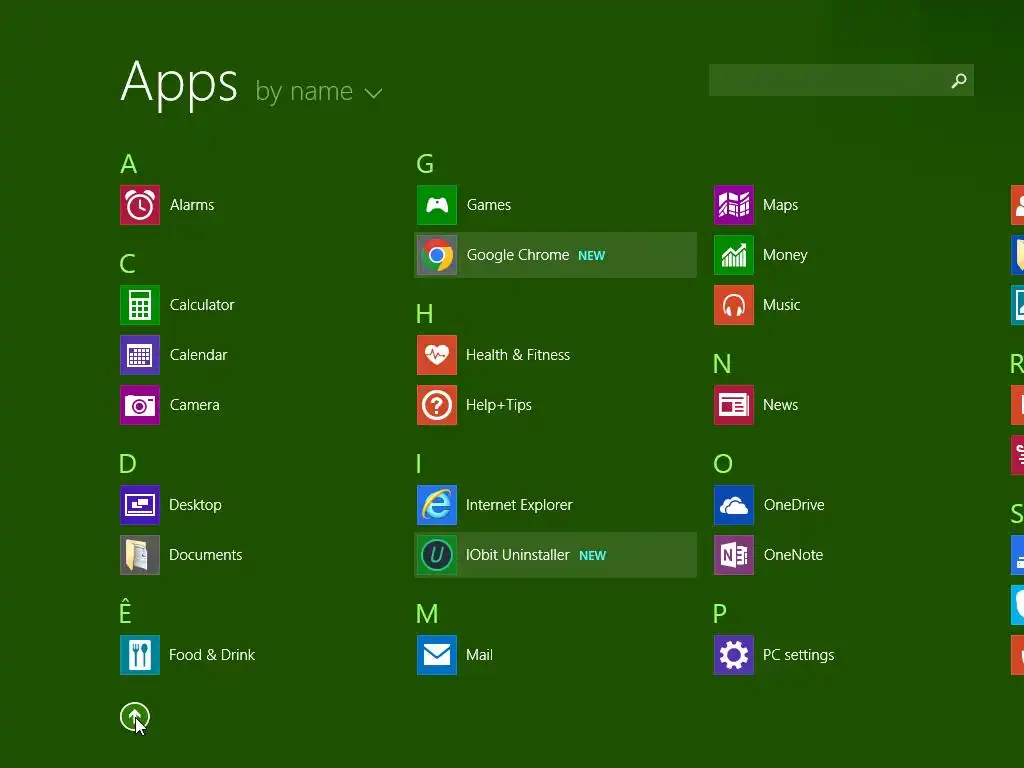Screen dimensions: 1024x768
Task: Launch the Food & Drink app icon
Action: (140, 655)
